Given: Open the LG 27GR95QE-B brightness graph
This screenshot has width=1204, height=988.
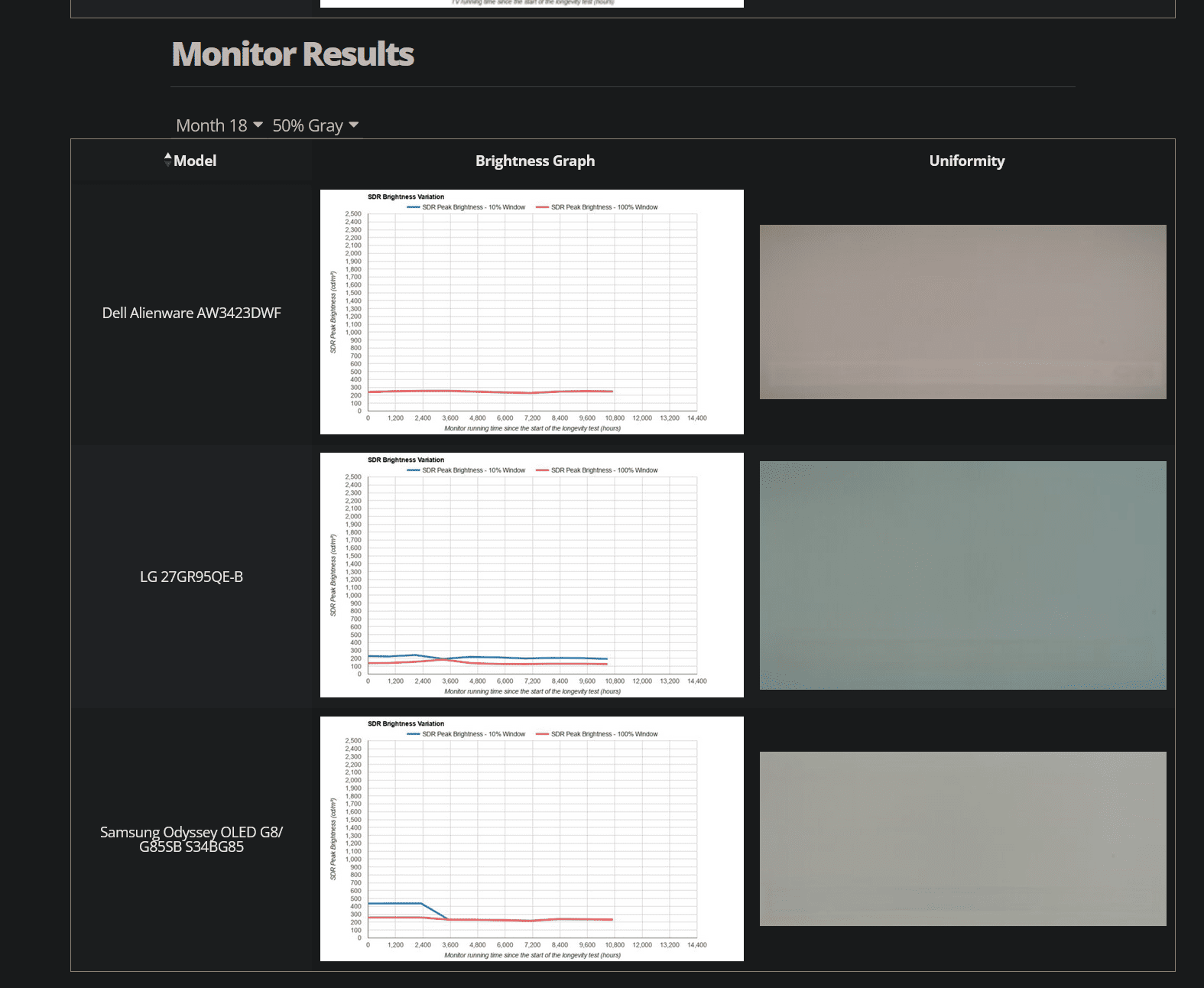Looking at the screenshot, I should pos(532,575).
